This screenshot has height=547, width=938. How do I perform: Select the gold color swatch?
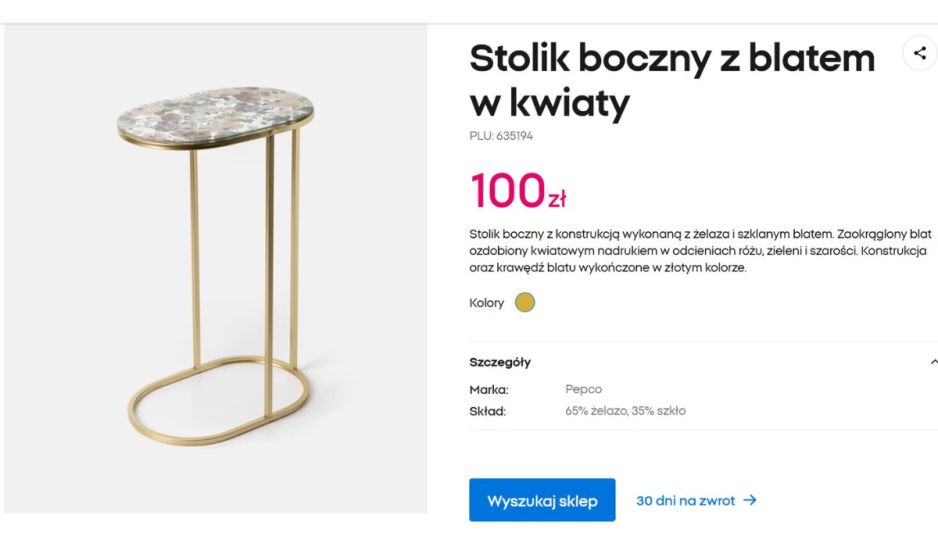pos(525,303)
